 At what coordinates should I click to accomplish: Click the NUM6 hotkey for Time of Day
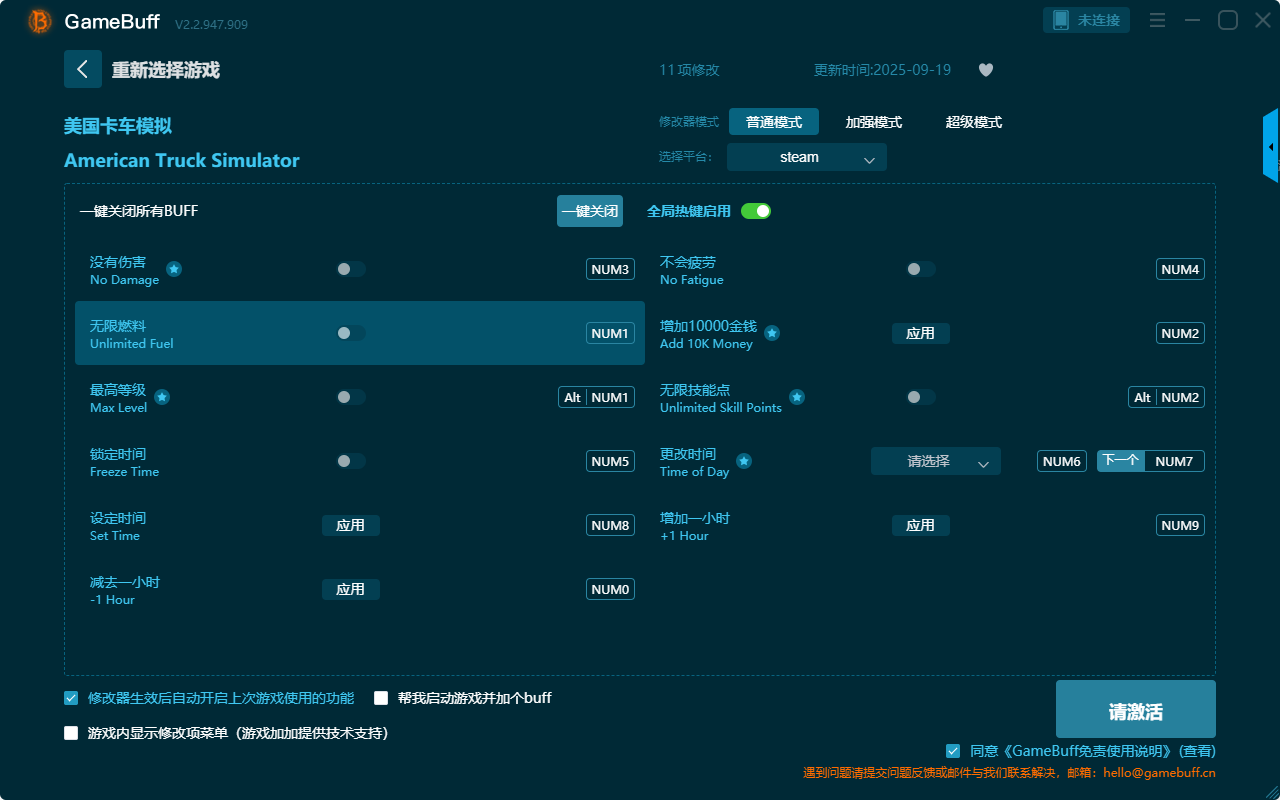[x=1062, y=461]
